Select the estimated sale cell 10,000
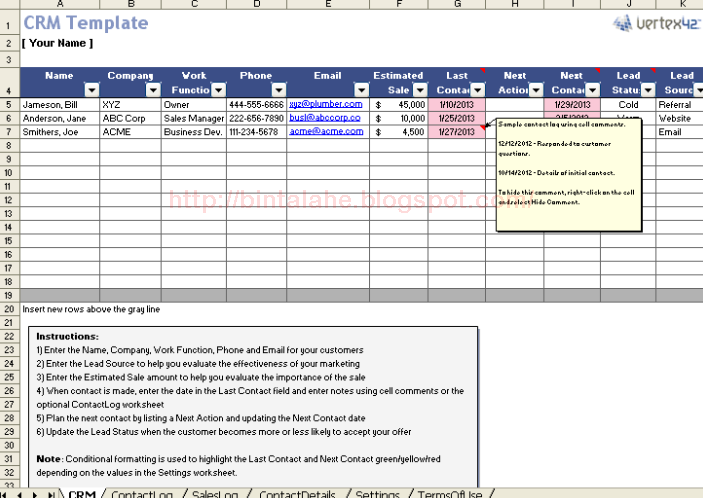 coord(399,118)
